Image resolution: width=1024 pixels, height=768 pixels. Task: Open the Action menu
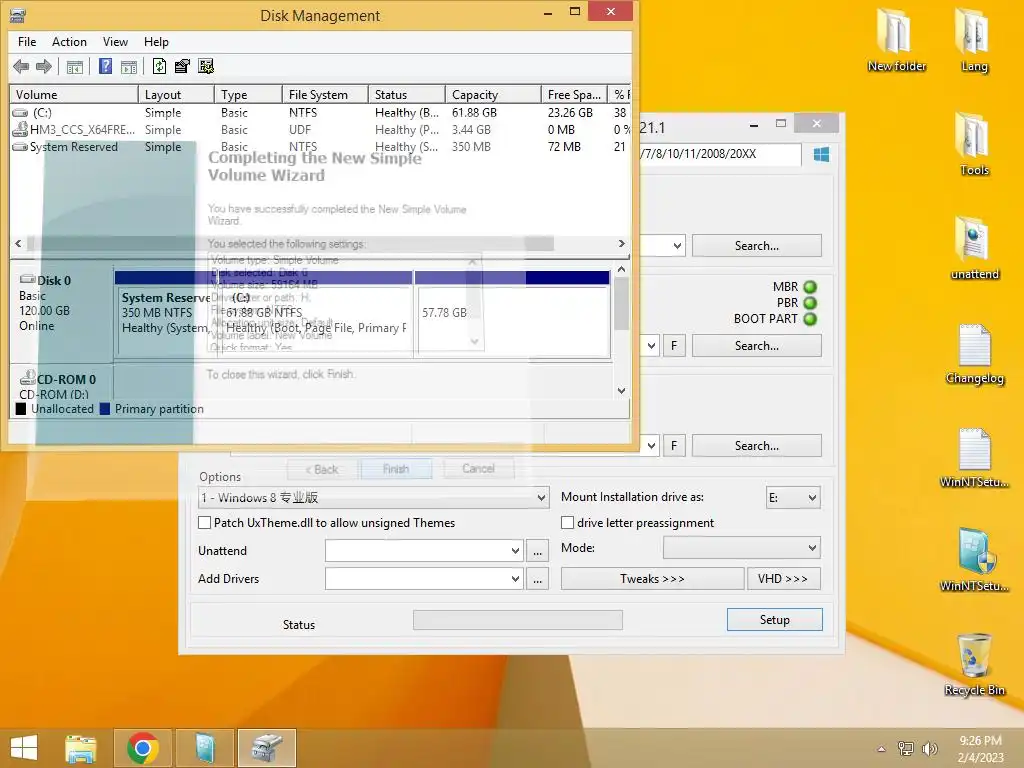[x=69, y=42]
